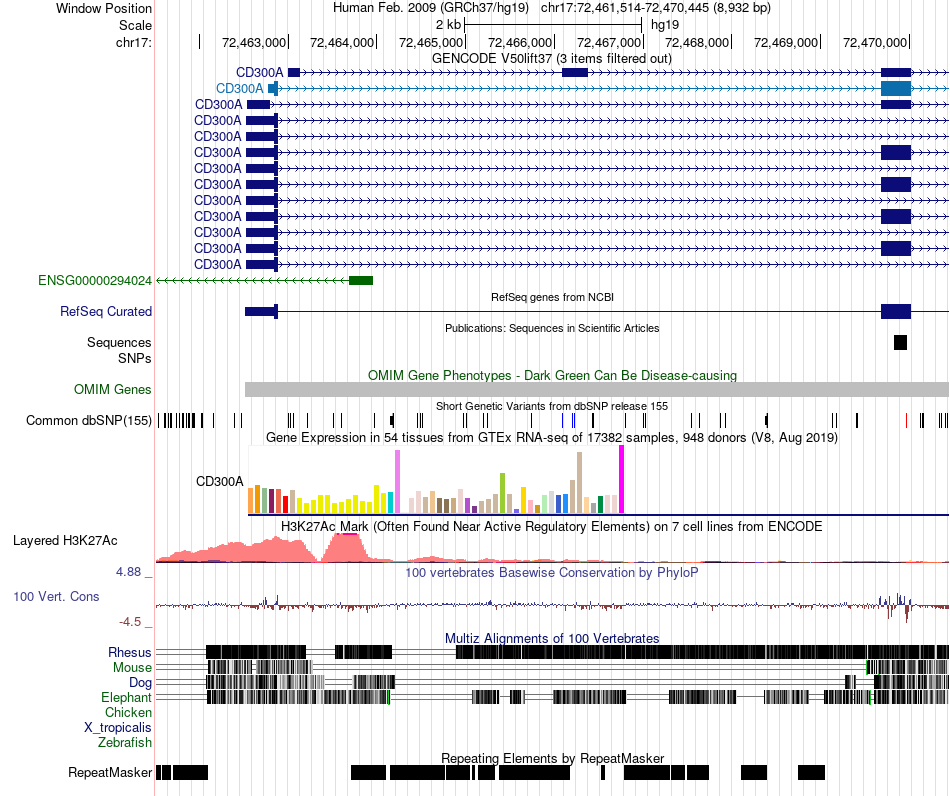950x796 pixels.
Task: Select the Elephant alignment label
Action: [x=126, y=697]
